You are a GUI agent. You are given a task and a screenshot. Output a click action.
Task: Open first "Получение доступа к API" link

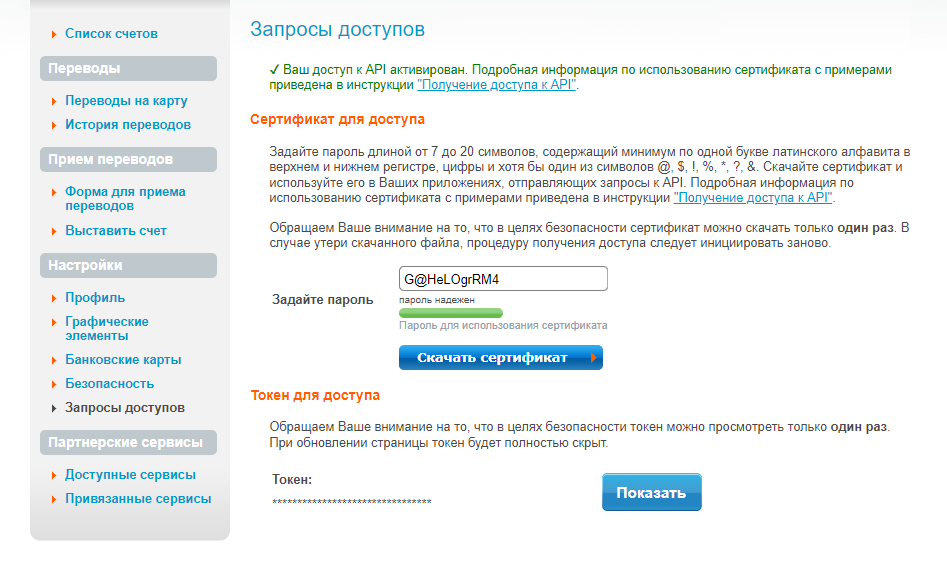[x=496, y=86]
